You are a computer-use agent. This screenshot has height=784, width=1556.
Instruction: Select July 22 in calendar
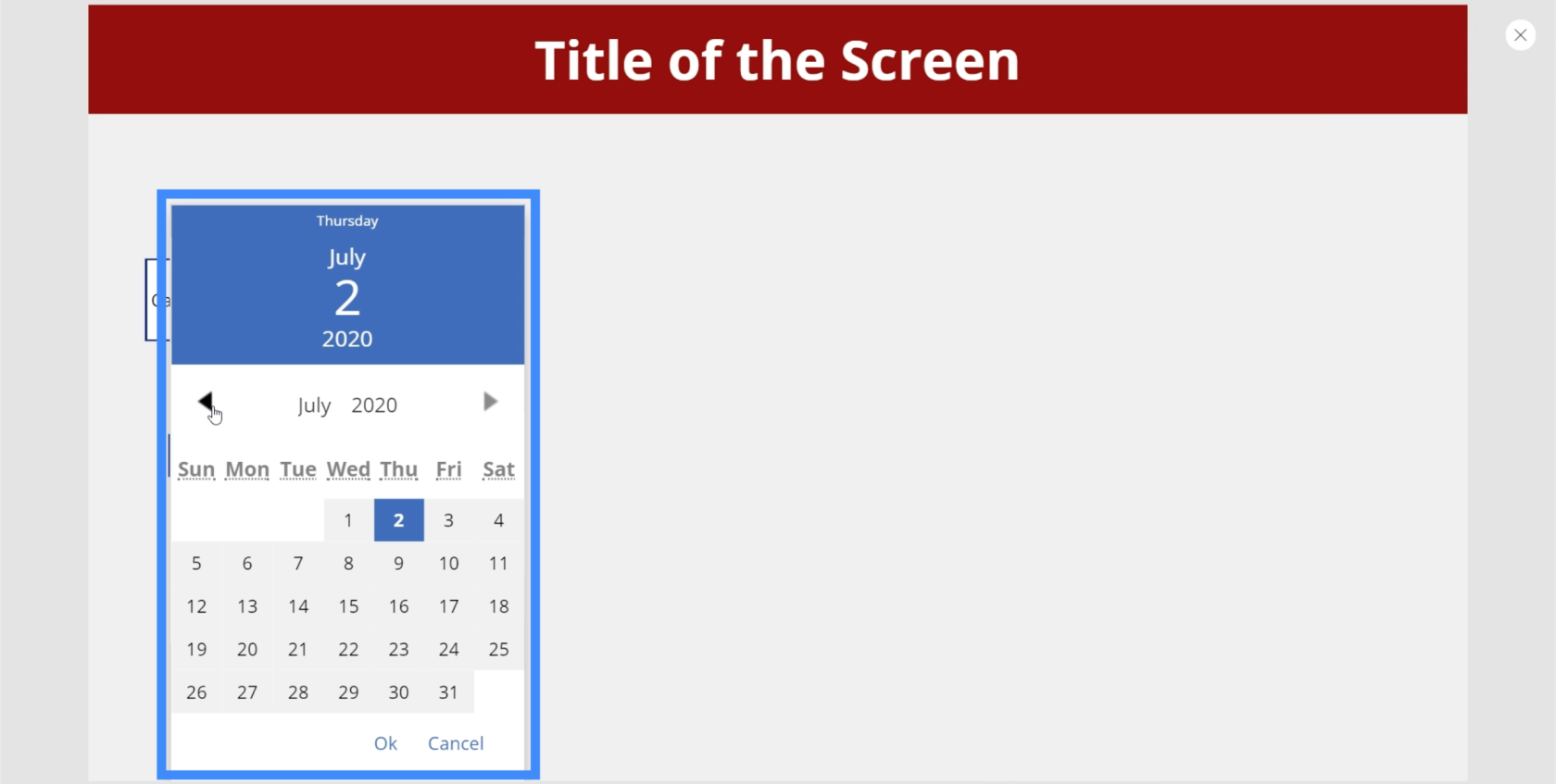tap(348, 649)
